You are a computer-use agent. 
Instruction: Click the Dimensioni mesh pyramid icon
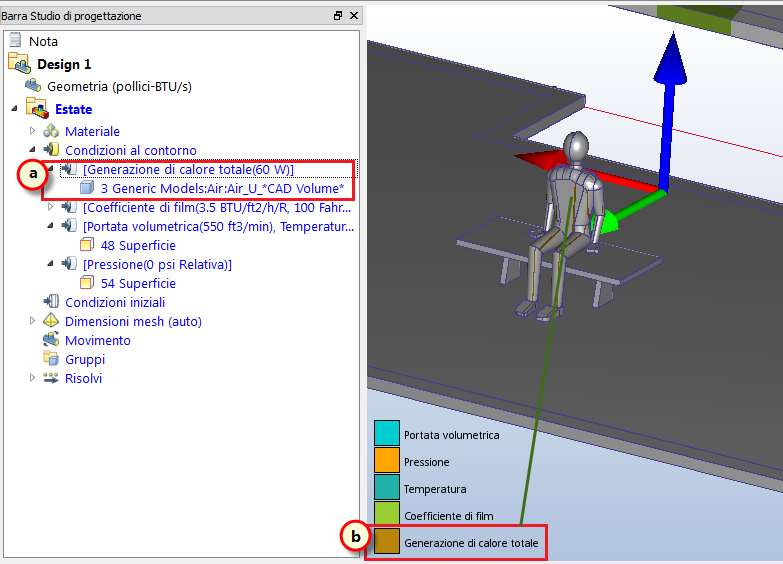[51, 320]
